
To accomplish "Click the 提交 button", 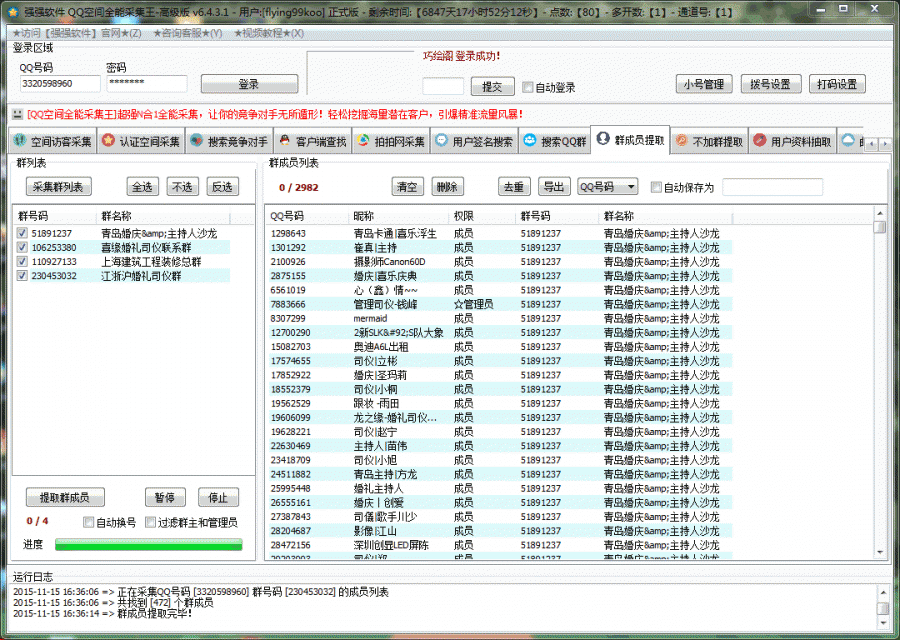I will point(492,87).
